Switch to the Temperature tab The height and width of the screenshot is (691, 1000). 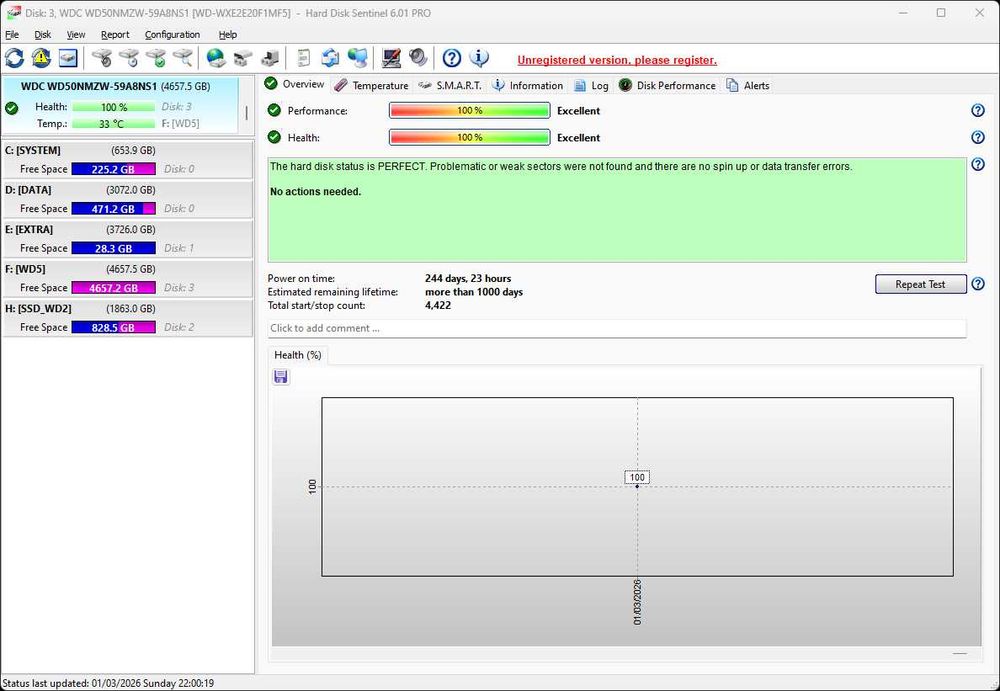click(x=371, y=85)
